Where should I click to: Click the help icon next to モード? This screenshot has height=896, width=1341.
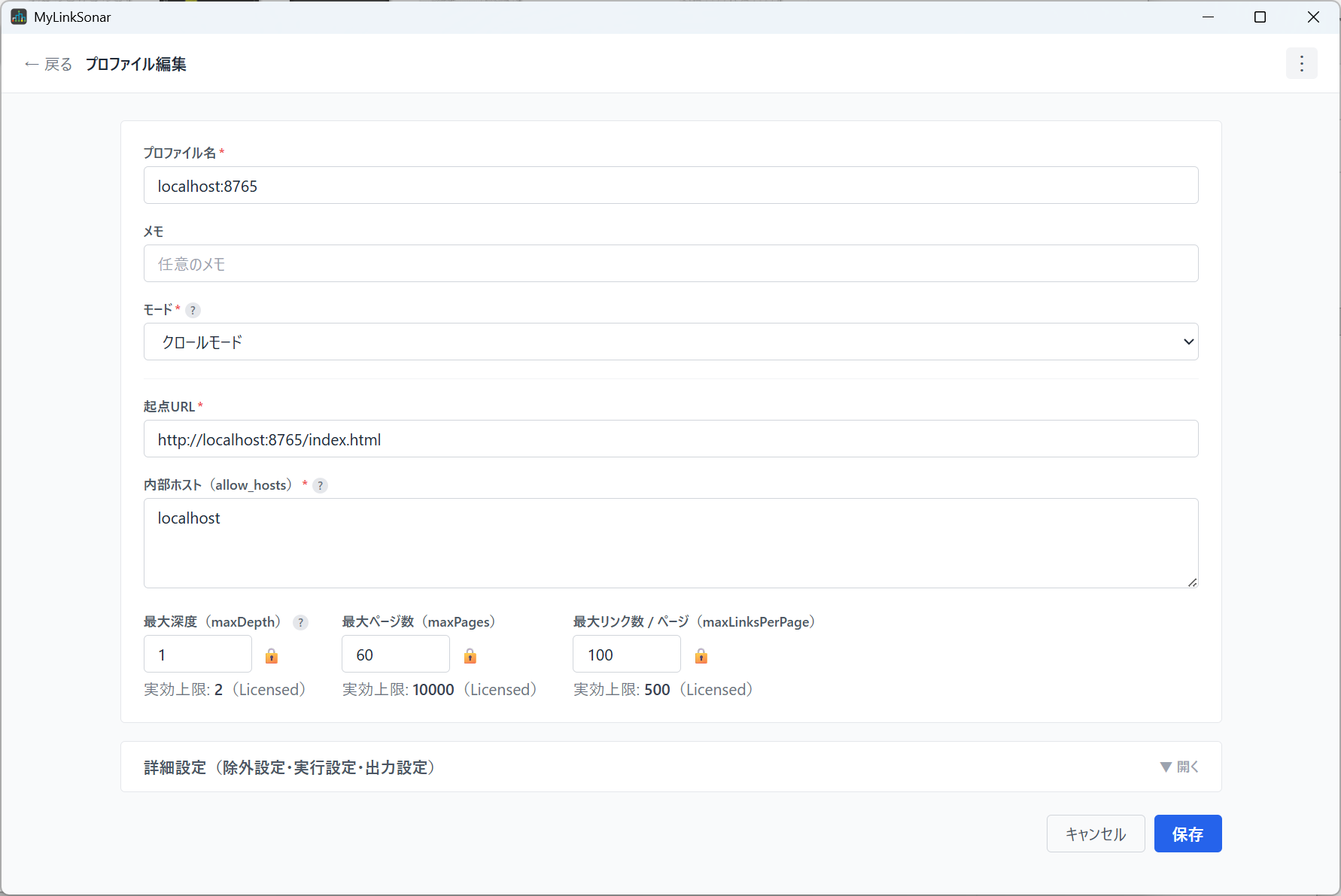pos(193,310)
